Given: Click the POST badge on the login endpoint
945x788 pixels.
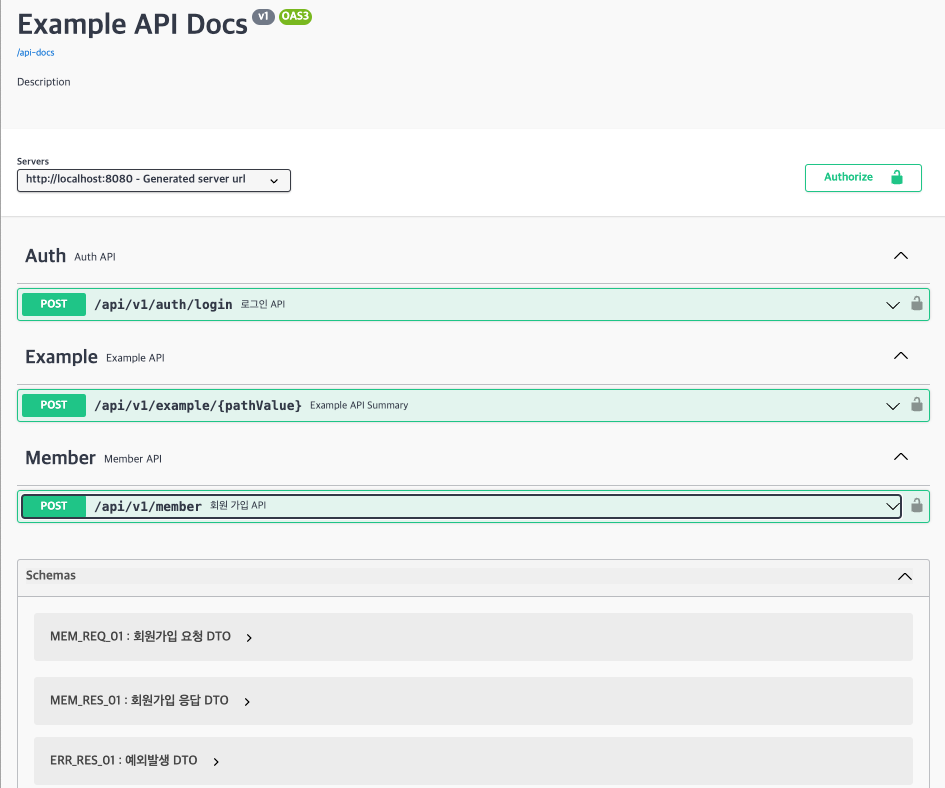Looking at the screenshot, I should (54, 304).
